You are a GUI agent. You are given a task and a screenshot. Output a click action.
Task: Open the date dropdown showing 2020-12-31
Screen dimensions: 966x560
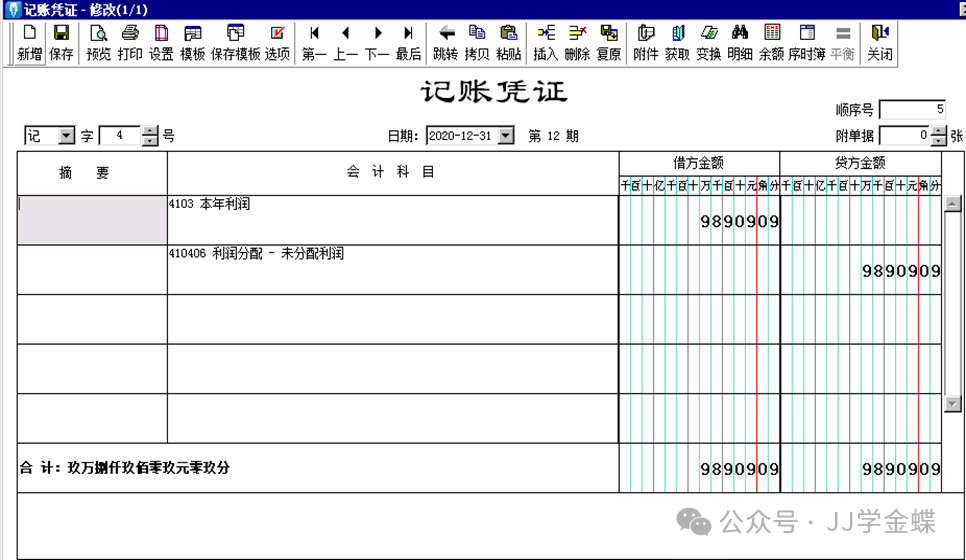pos(505,136)
